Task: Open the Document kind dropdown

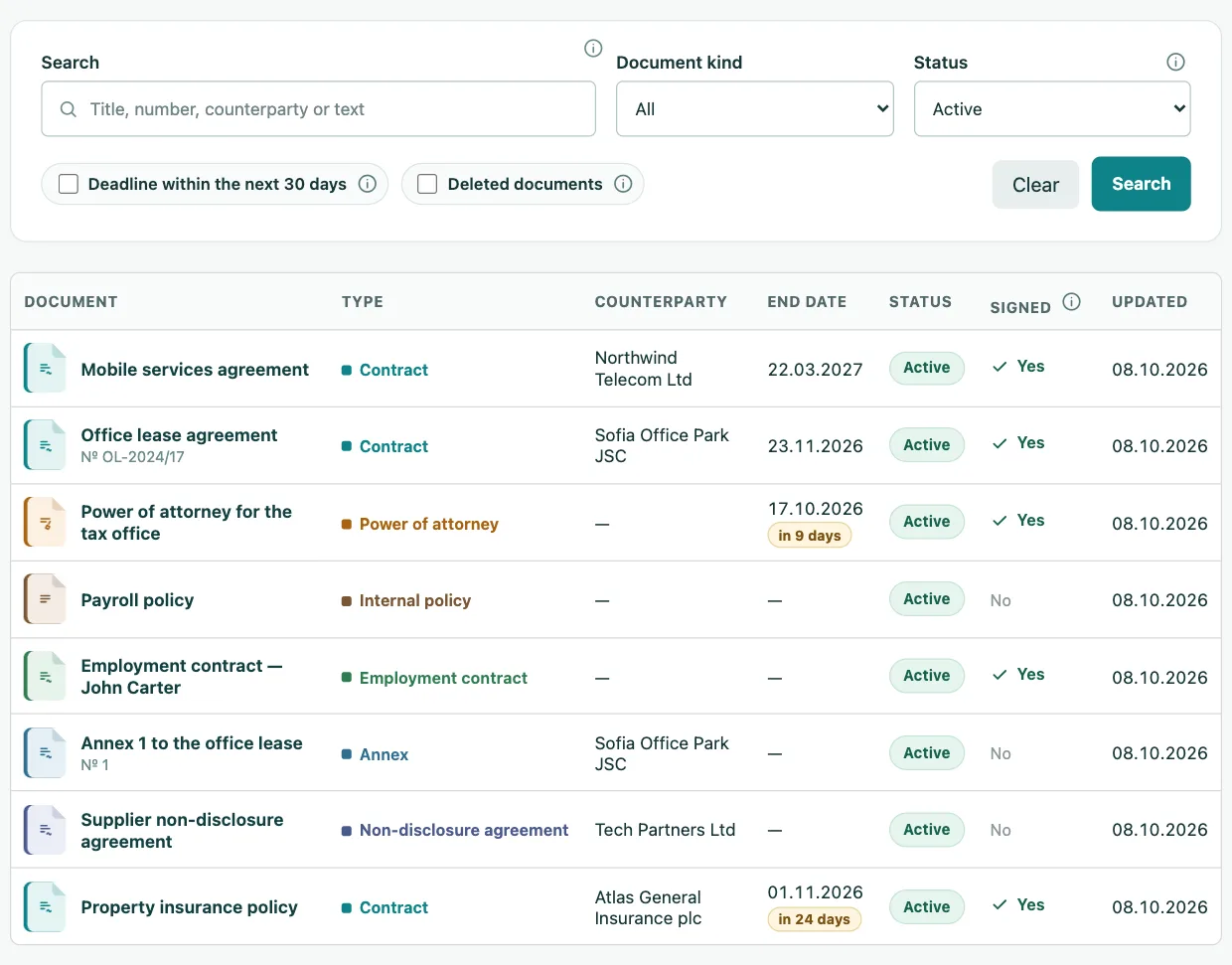Action: click(x=755, y=109)
